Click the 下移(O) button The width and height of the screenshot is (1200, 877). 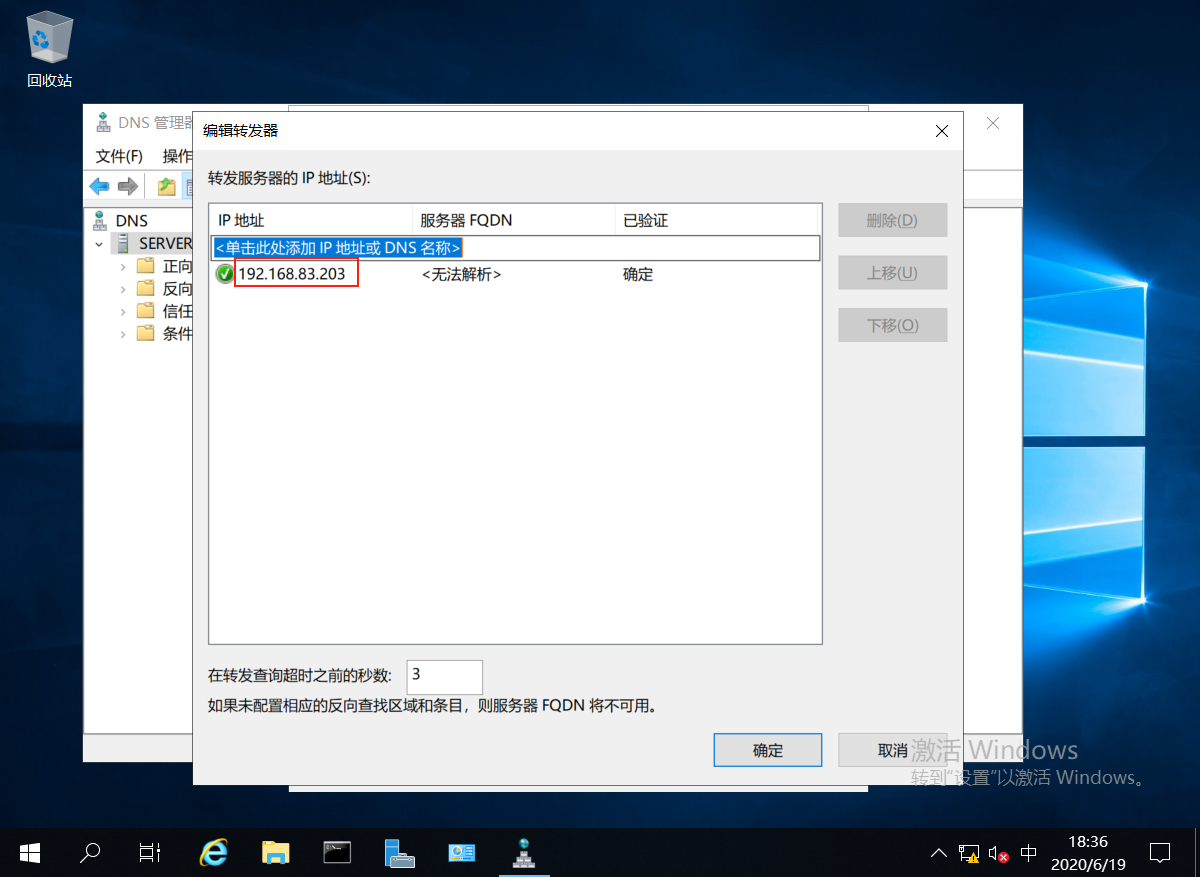point(892,324)
